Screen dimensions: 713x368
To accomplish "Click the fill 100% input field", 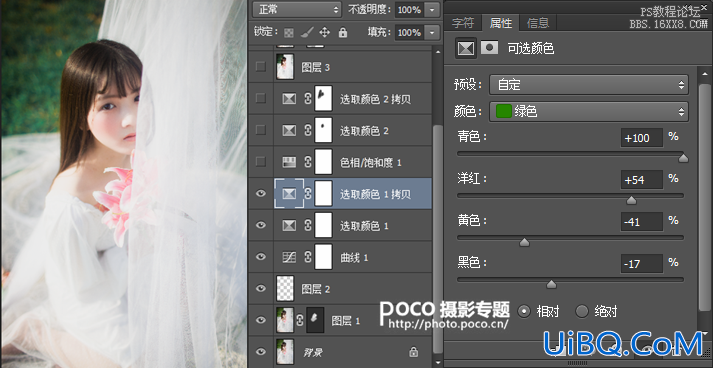I will click(409, 32).
